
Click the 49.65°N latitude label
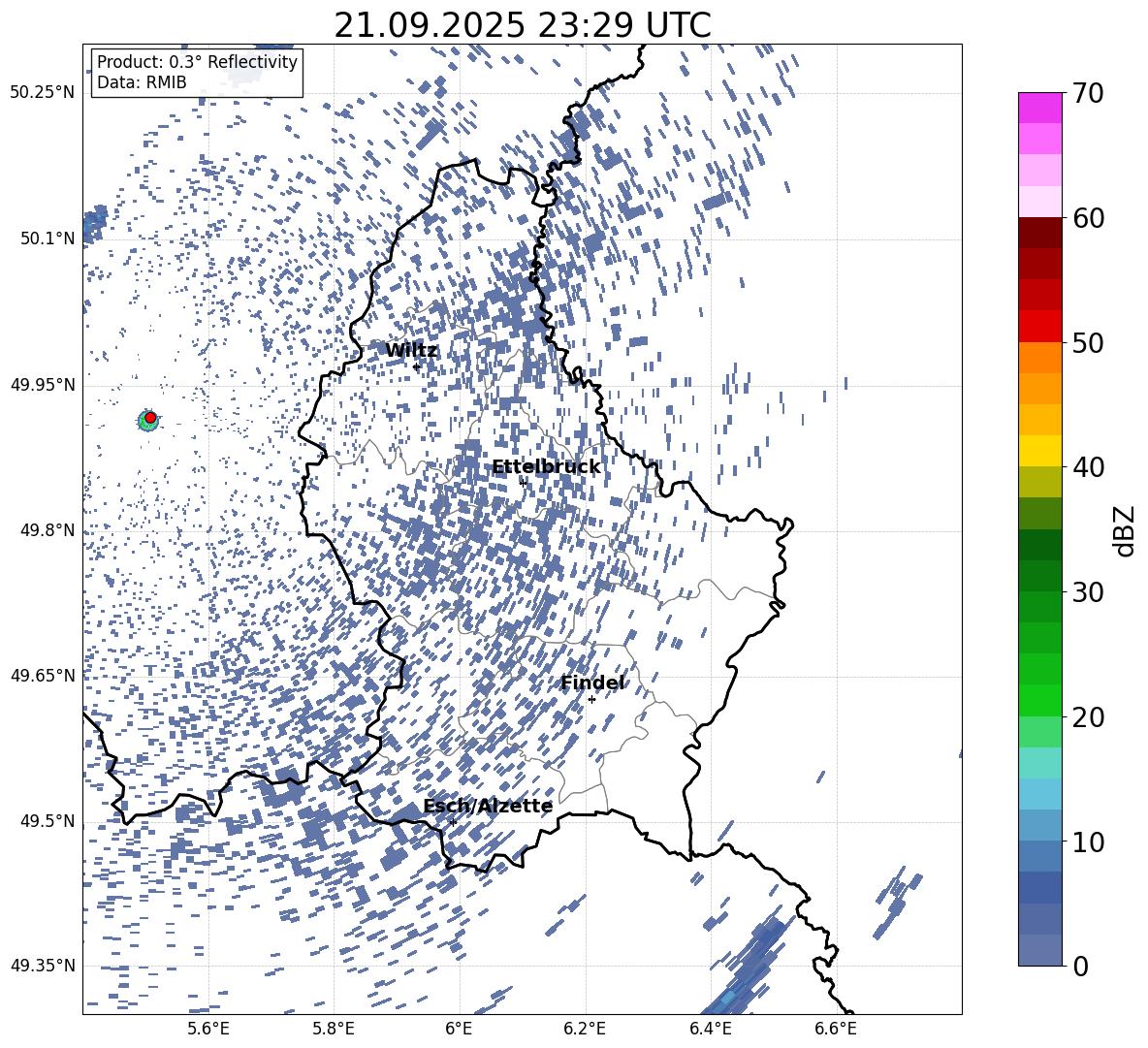(44, 675)
